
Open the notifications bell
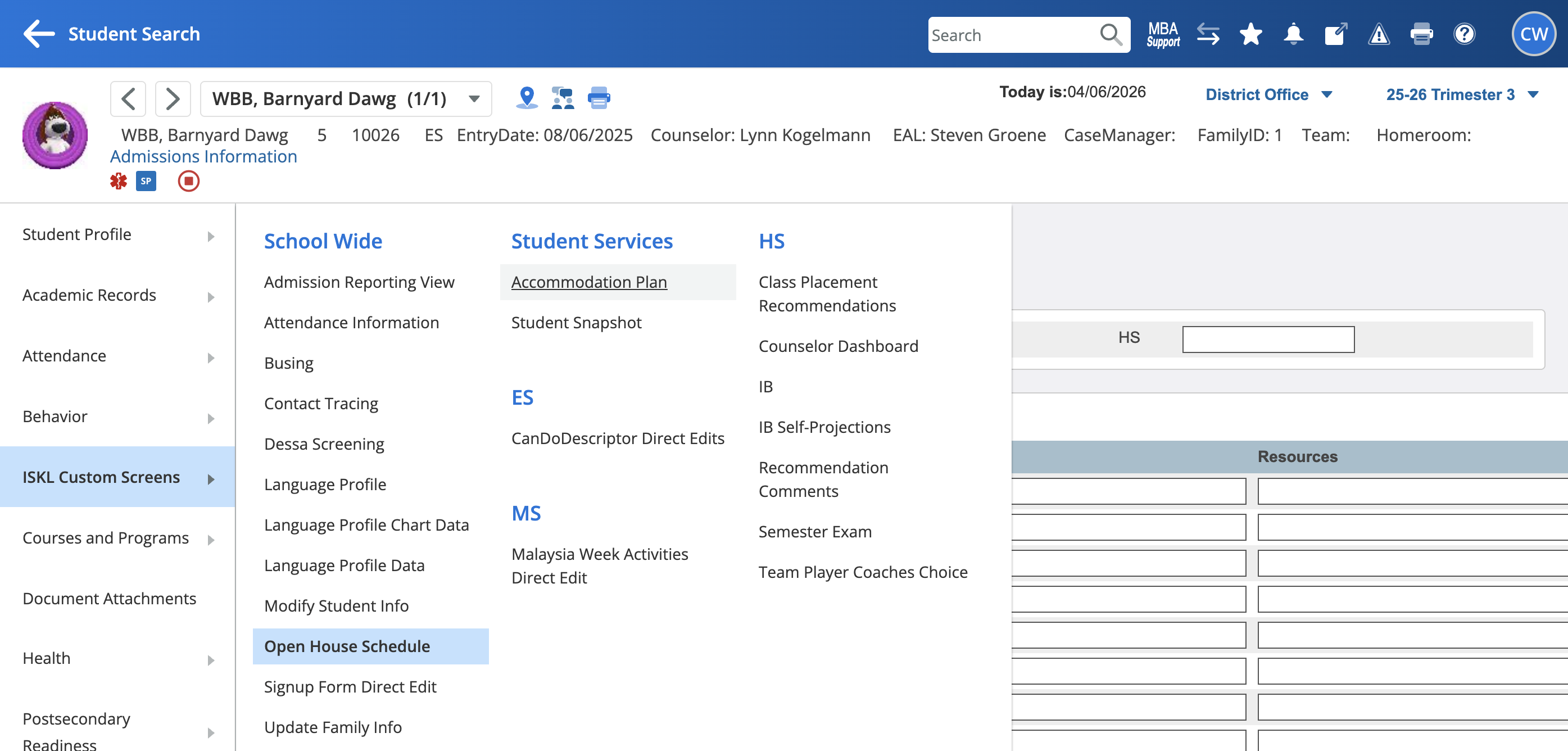pyautogui.click(x=1293, y=34)
